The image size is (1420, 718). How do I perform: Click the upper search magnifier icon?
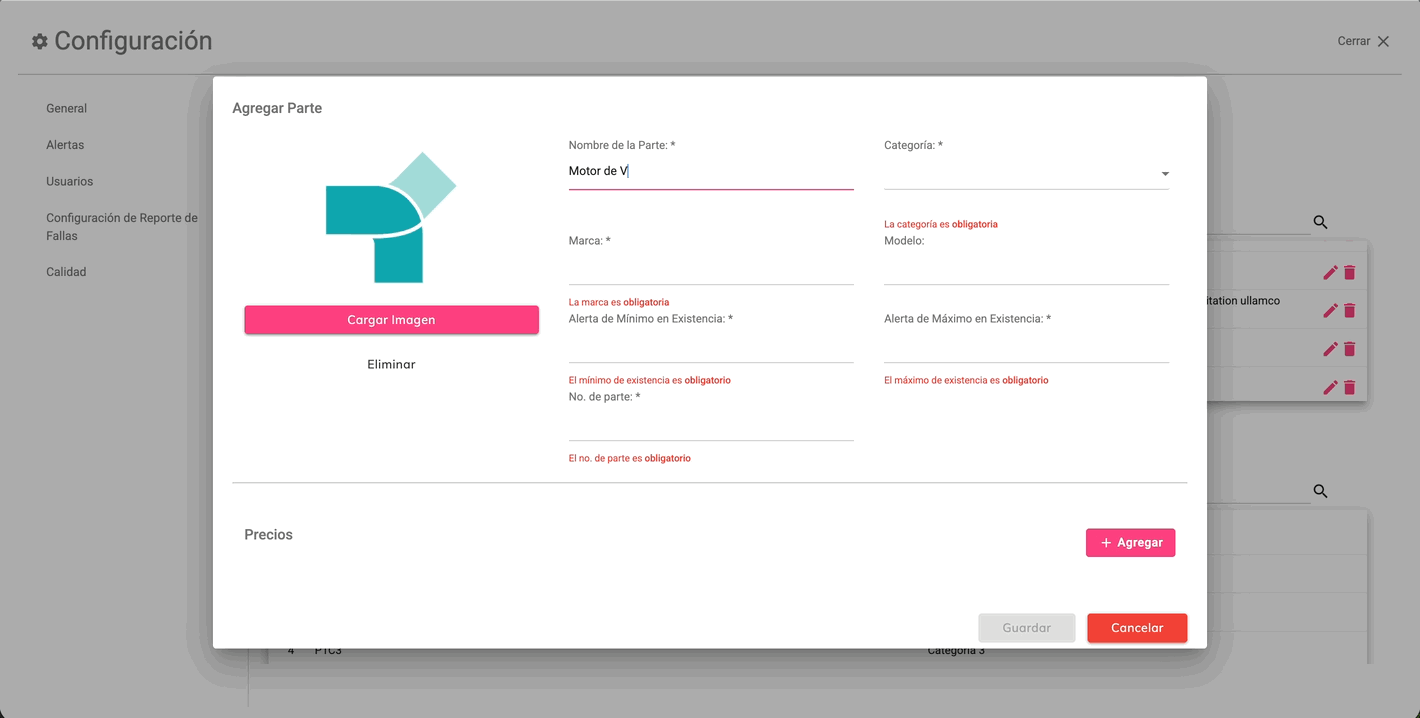(1320, 222)
